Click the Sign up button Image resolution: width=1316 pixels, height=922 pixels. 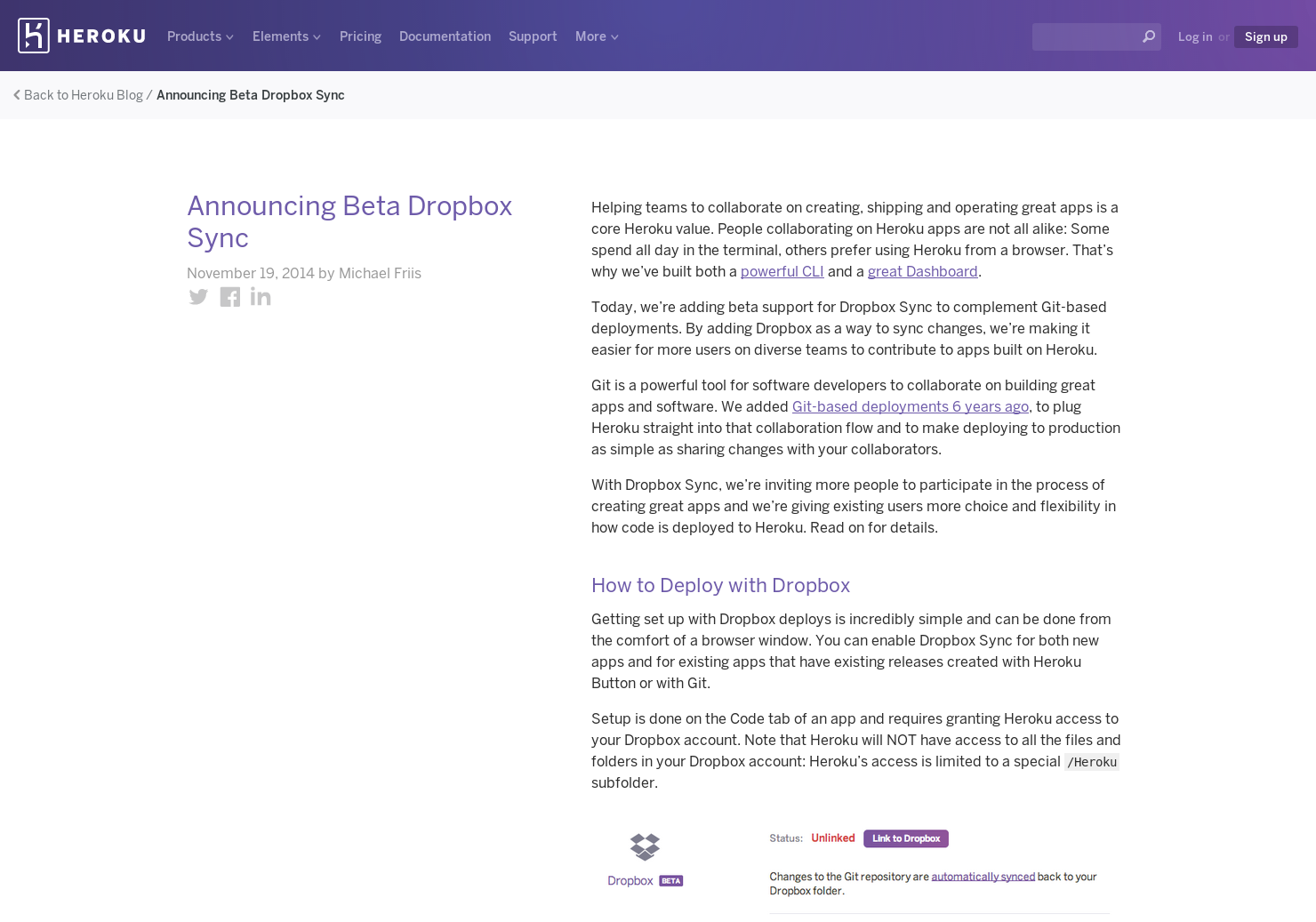(1265, 36)
